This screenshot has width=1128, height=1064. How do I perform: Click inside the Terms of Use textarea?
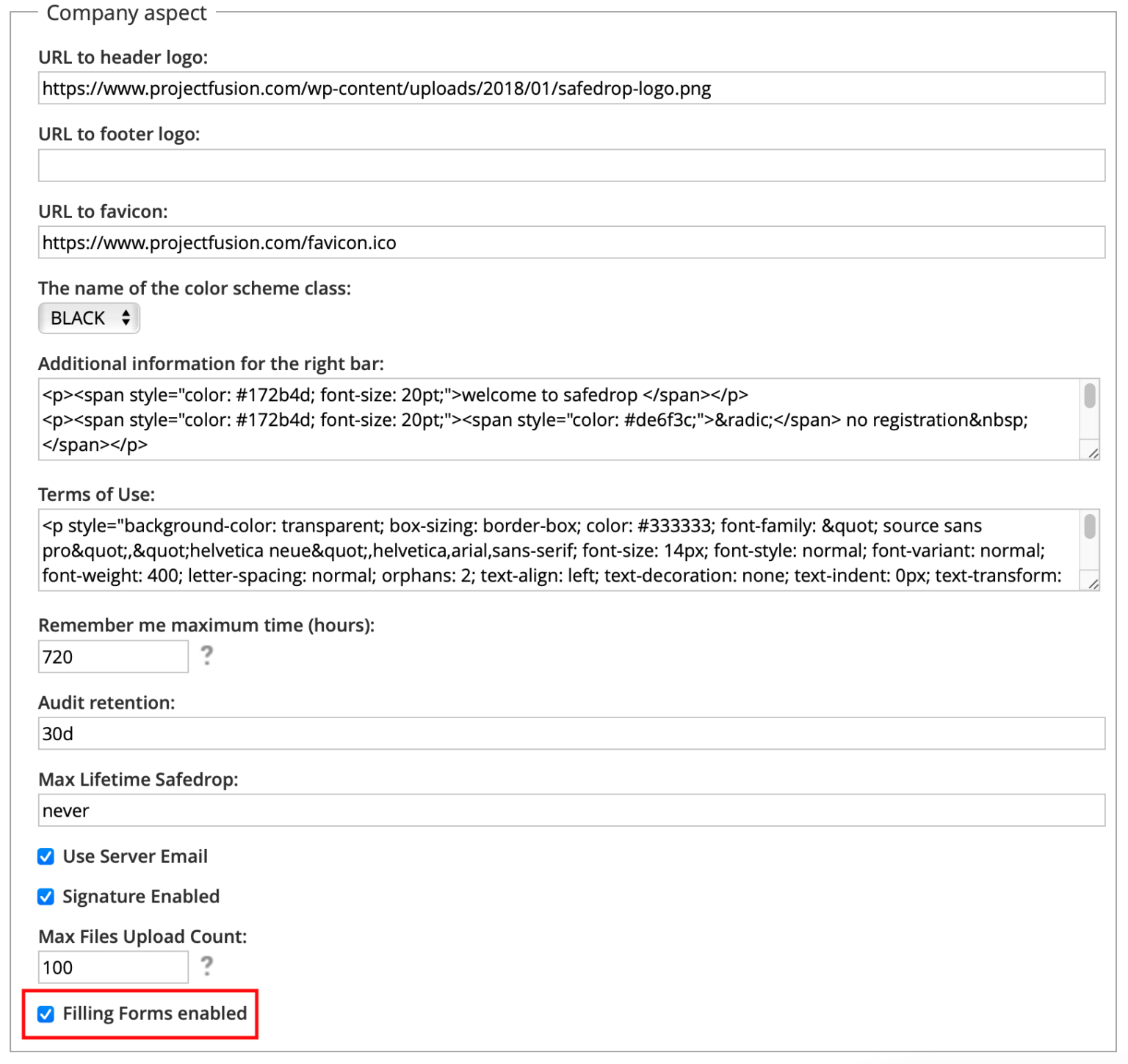(x=514, y=551)
